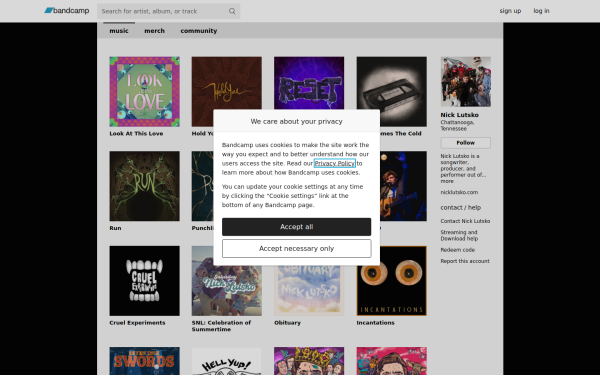
Task: Switch to the music tab
Action: tap(119, 31)
